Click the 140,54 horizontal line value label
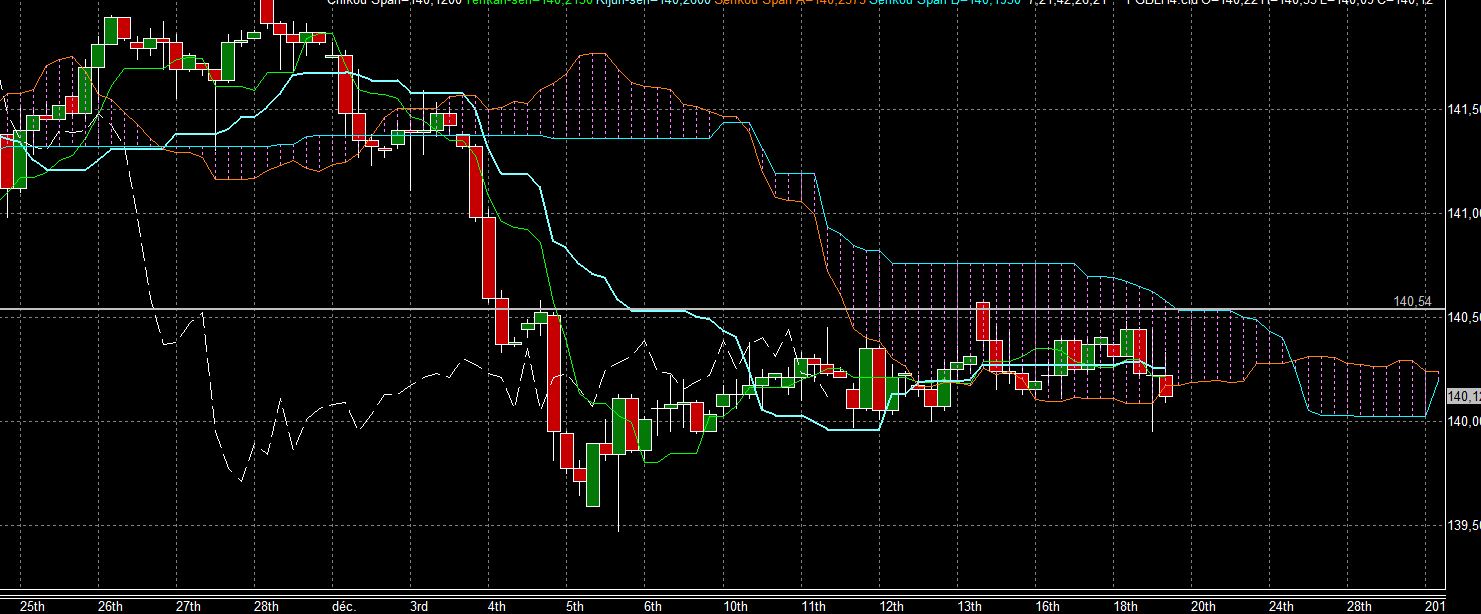The height and width of the screenshot is (614, 1481). (1414, 301)
